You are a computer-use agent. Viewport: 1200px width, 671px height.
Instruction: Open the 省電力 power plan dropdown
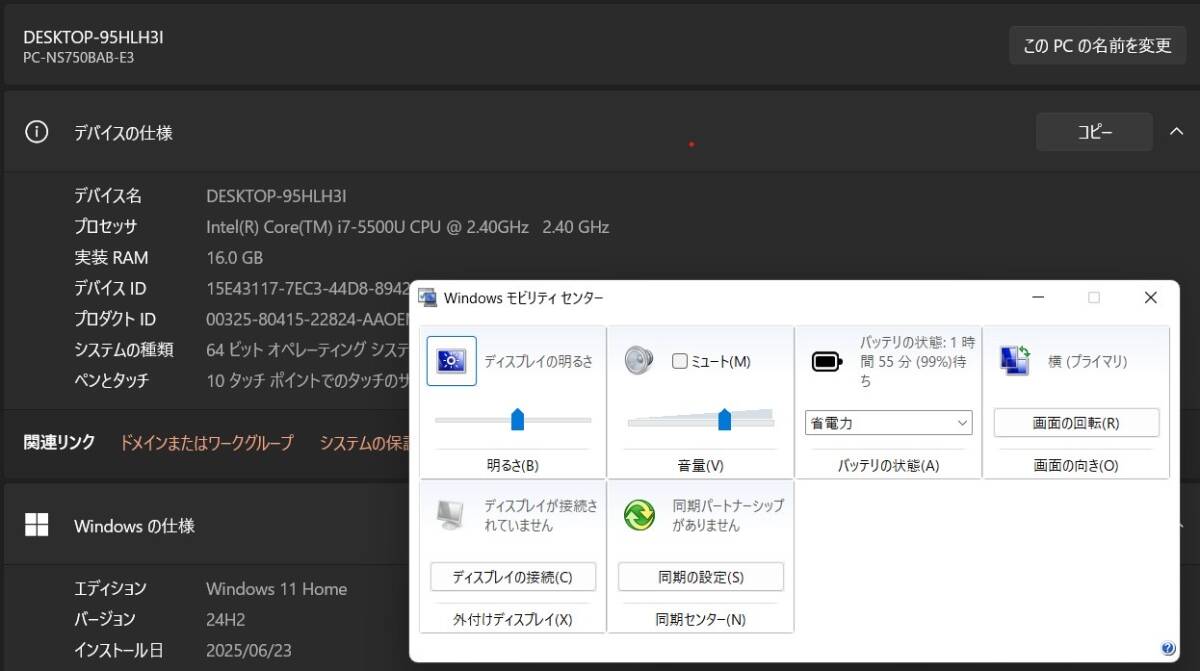[889, 423]
